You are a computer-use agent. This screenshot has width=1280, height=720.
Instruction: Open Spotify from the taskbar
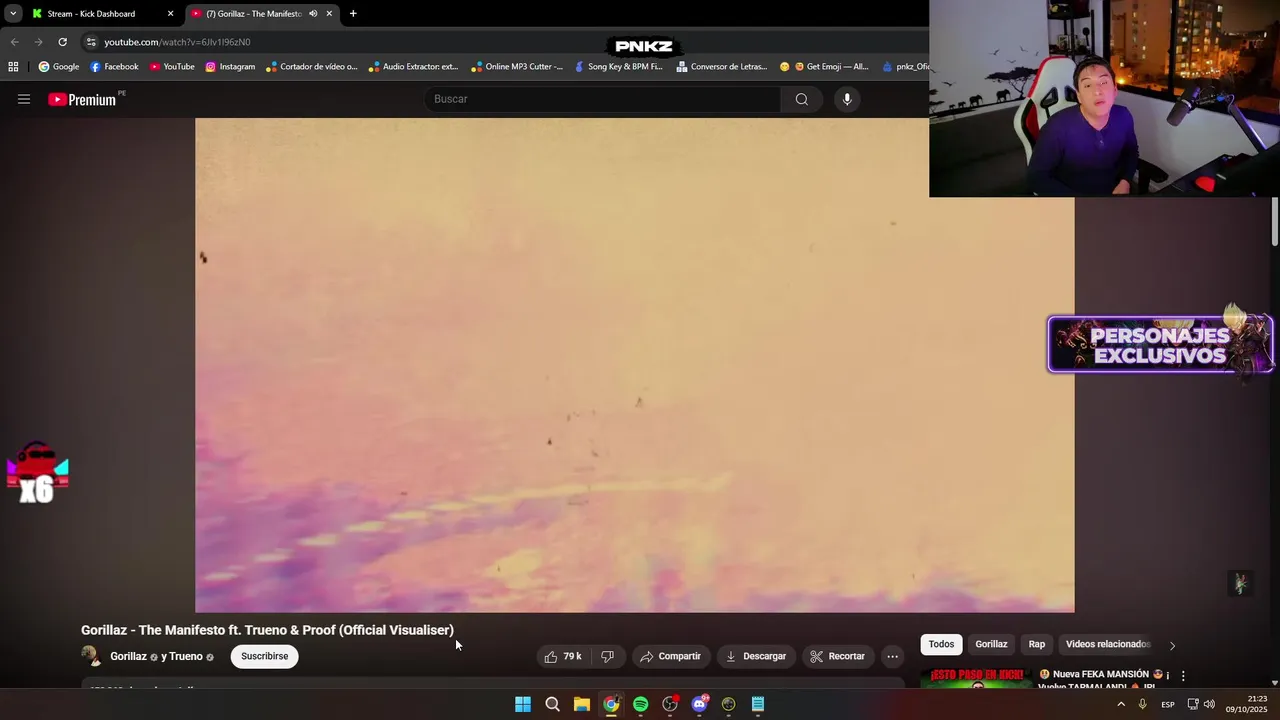pos(641,704)
